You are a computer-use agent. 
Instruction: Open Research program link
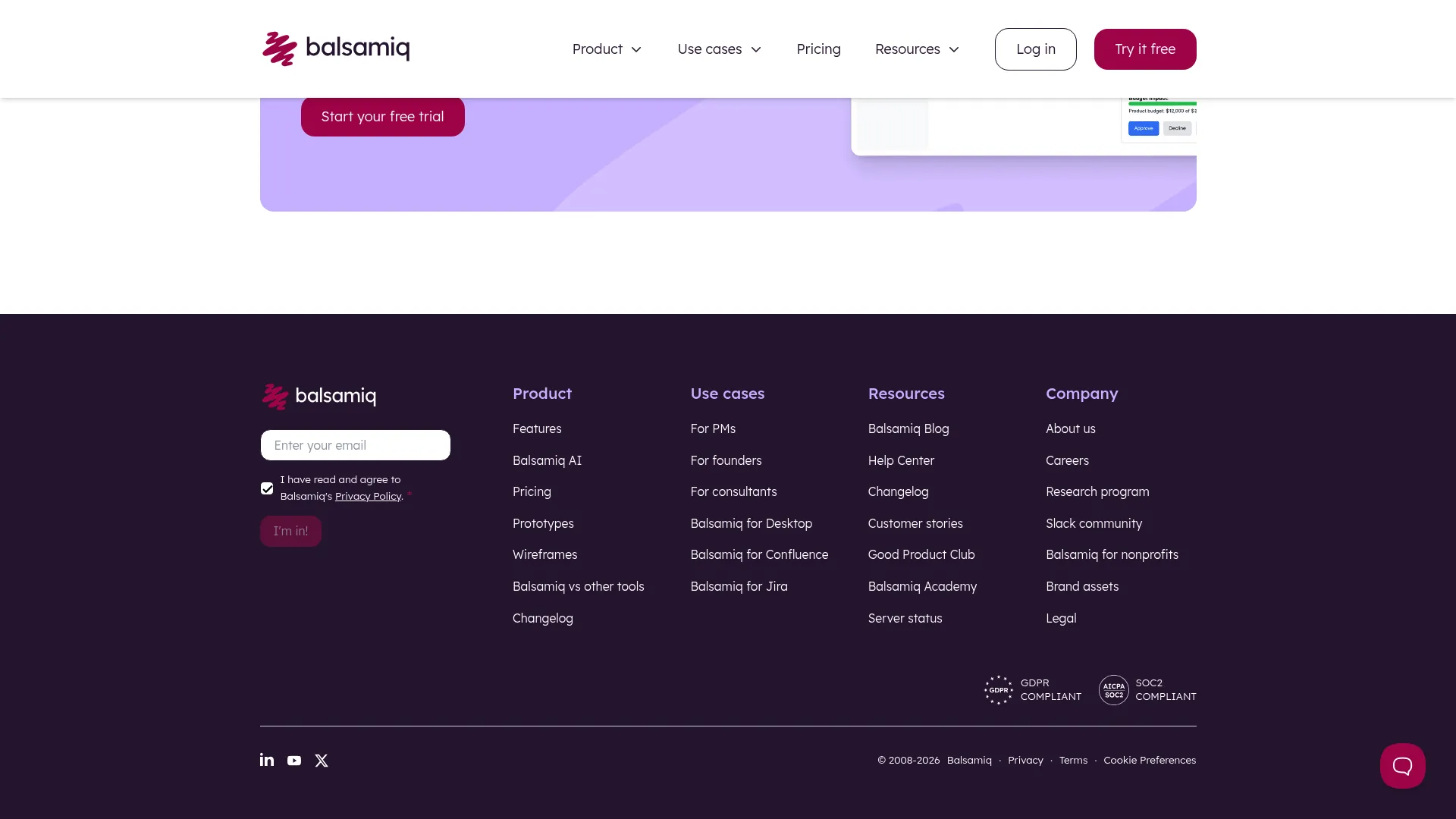point(1097,491)
